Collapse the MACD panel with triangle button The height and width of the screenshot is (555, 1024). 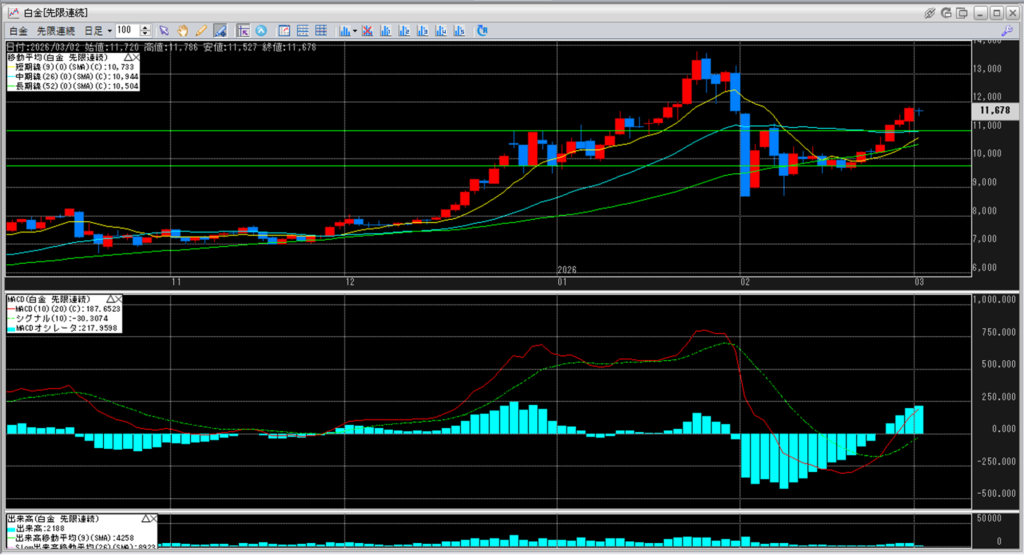point(109,299)
